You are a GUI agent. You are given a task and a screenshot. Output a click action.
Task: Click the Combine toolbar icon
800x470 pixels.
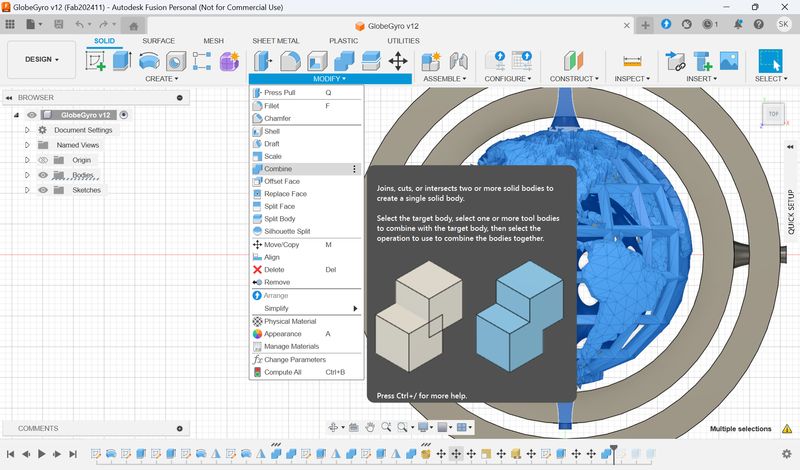click(344, 61)
